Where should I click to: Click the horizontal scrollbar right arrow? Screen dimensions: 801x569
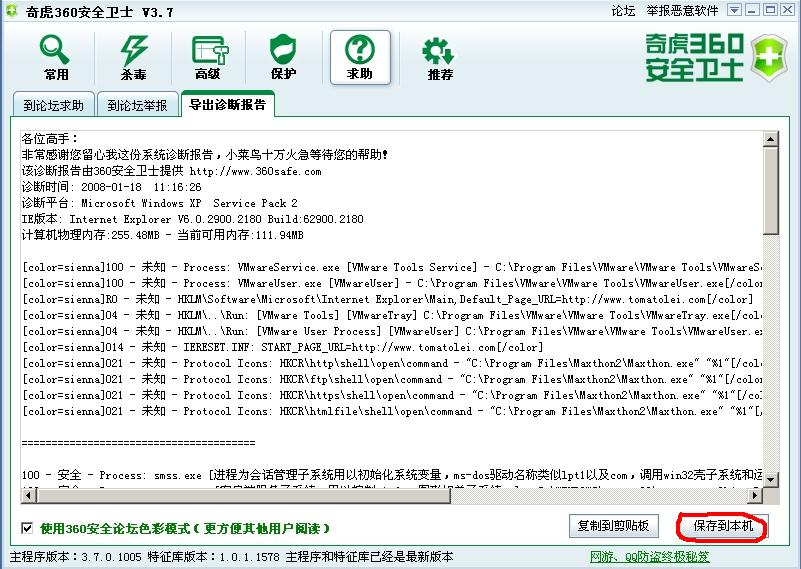755,495
